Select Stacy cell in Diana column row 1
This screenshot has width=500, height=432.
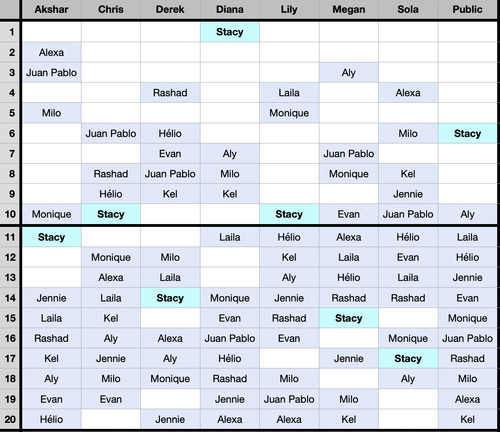click(230, 32)
